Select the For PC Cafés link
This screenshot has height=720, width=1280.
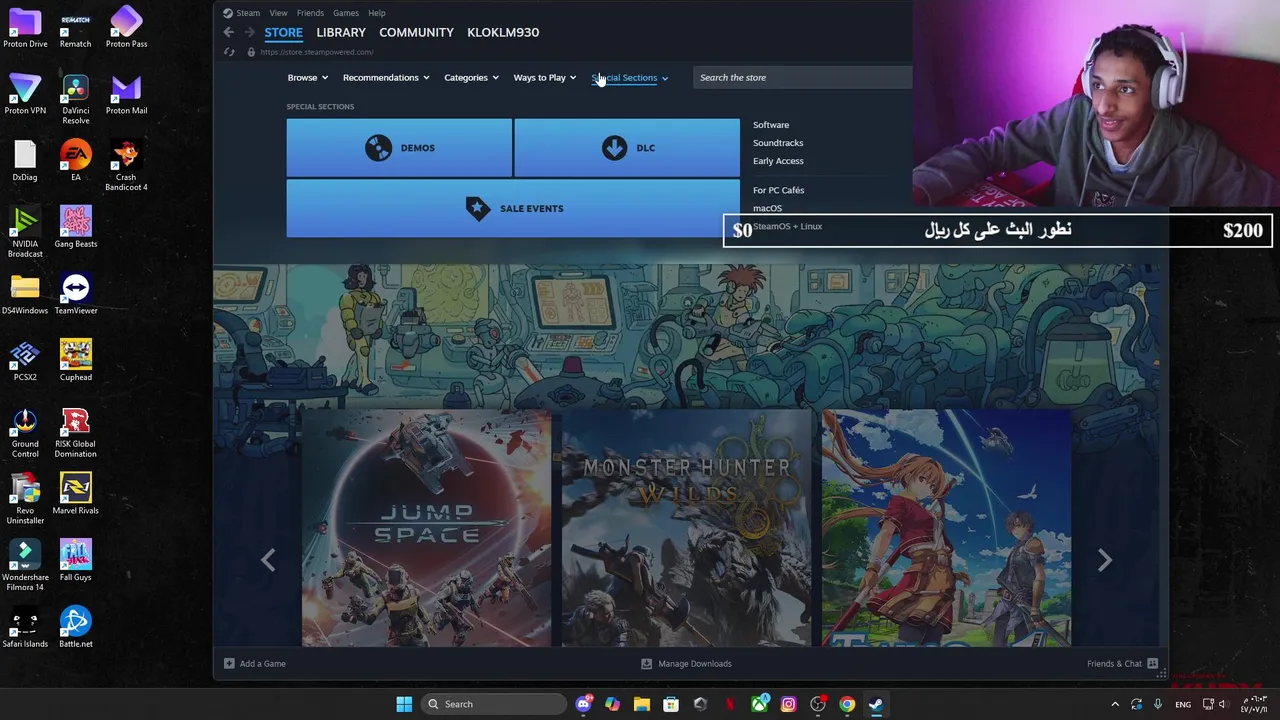[x=778, y=190]
